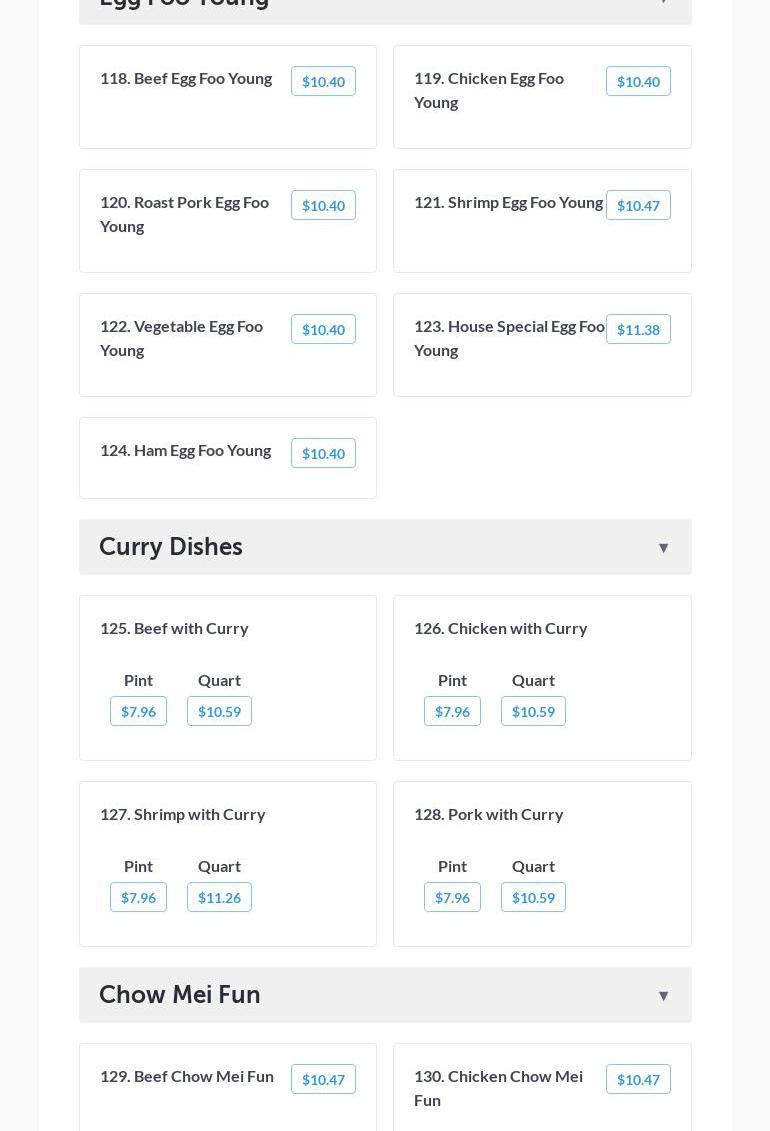
Task: Collapse the Chow Mei Fun section arrow
Action: pos(663,995)
